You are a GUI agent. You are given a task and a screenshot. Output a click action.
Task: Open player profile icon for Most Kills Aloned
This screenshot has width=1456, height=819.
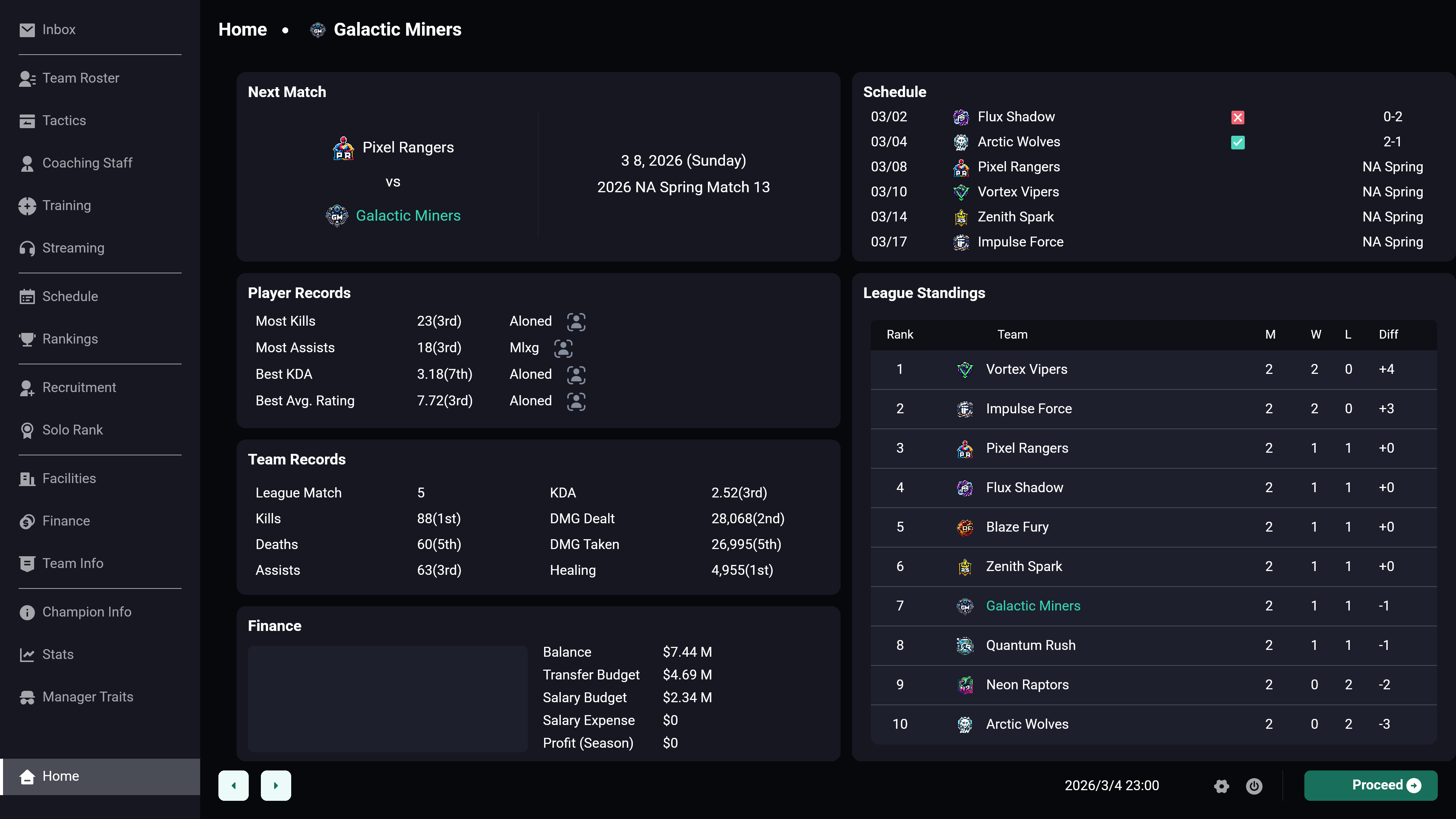[576, 322]
